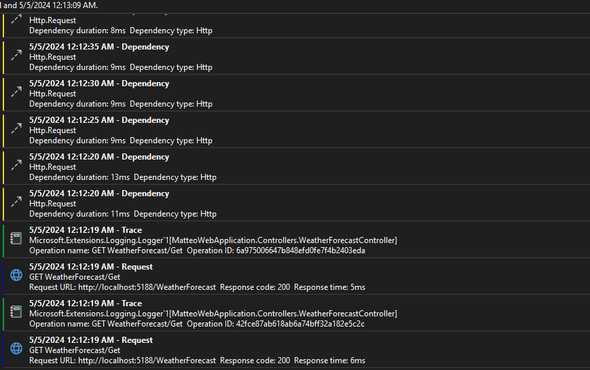
Task: Open Request heading above 5ms response time
Action: point(91,266)
